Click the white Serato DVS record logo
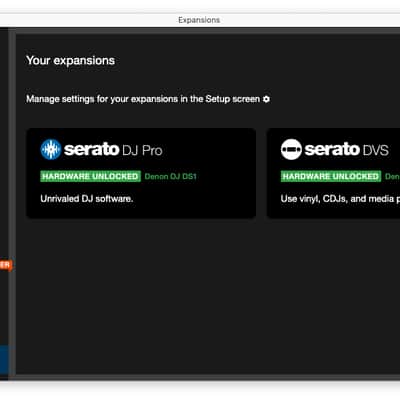This screenshot has height=400, width=400. pos(291,149)
